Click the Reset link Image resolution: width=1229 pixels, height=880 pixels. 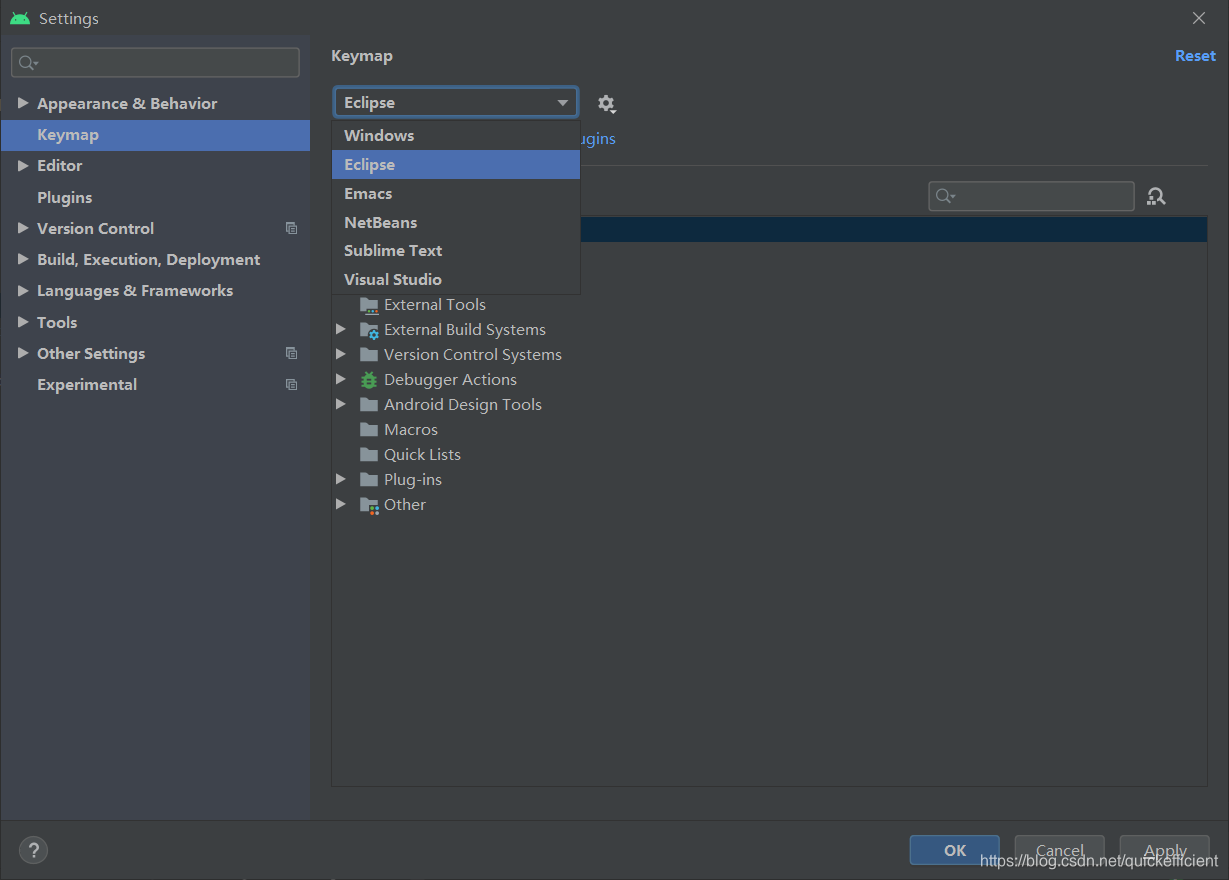(x=1195, y=55)
